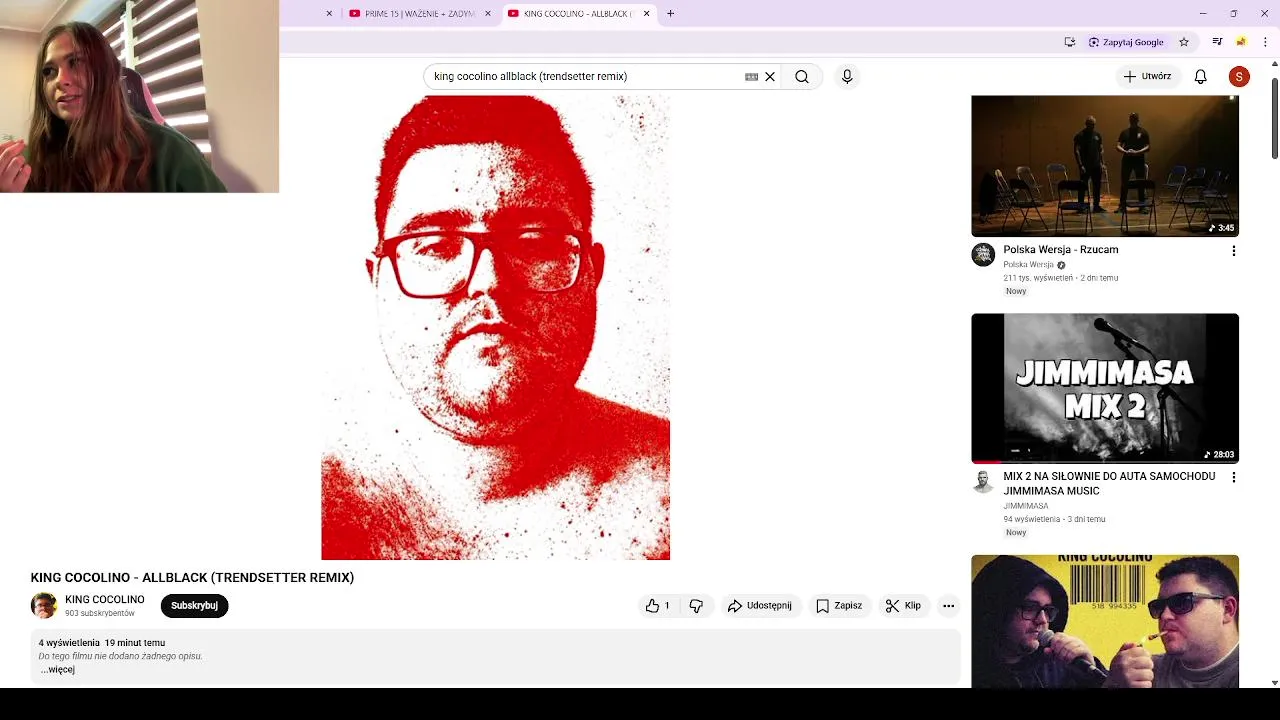Open Chrome three-dot menu
The width and height of the screenshot is (1280, 720).
click(x=1265, y=42)
